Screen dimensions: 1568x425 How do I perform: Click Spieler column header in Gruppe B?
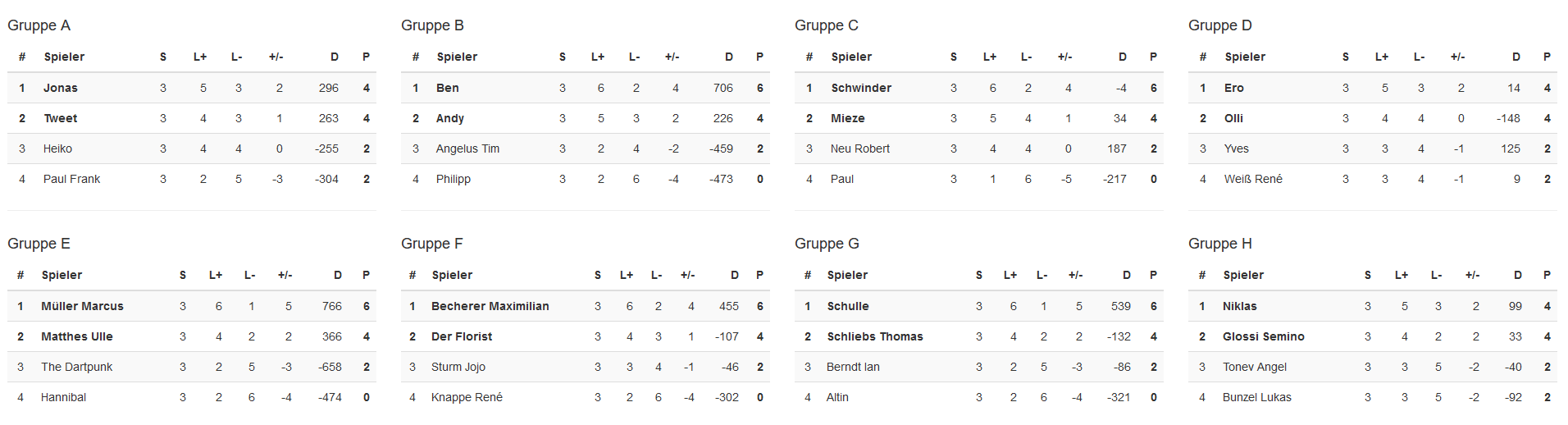[457, 57]
